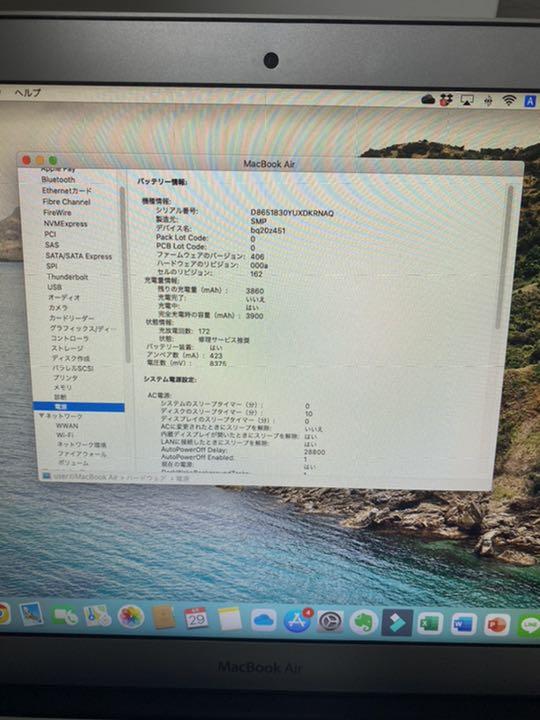This screenshot has height=720, width=540.
Task: Select FireWire in the sidebar
Action: click(57, 213)
